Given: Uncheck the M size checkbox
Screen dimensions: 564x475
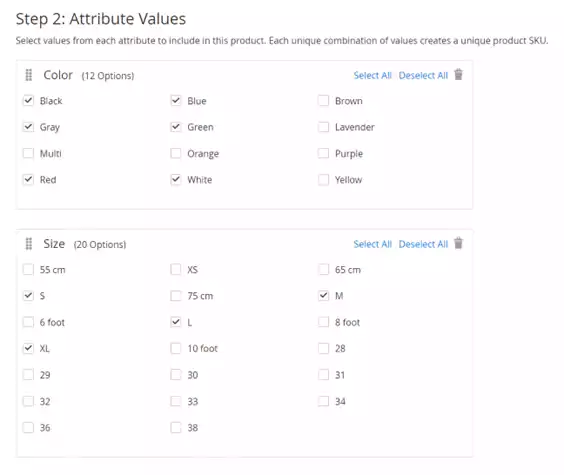Looking at the screenshot, I should [323, 296].
